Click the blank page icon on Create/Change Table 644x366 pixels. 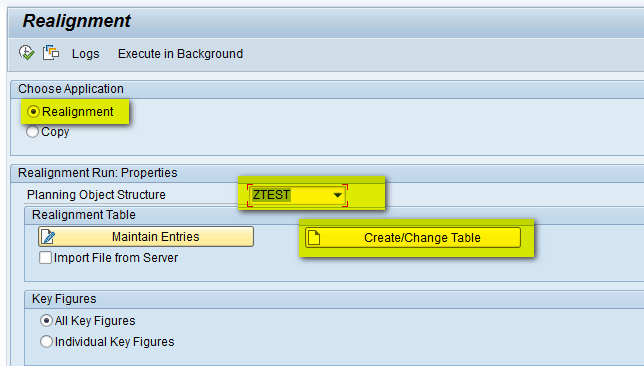(x=314, y=237)
